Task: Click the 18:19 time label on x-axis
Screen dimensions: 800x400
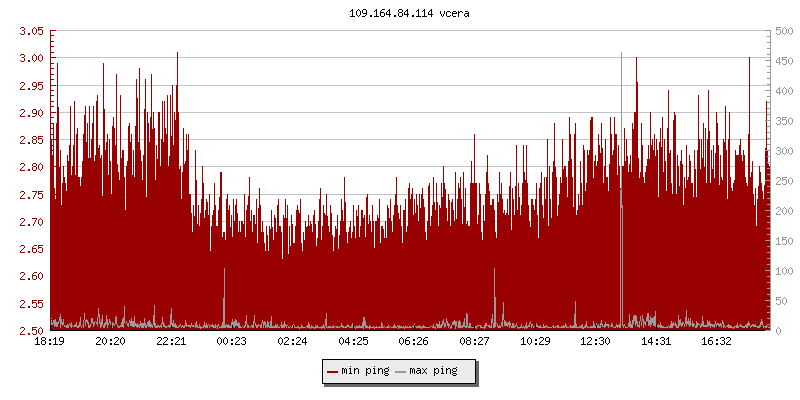Action: click(50, 341)
